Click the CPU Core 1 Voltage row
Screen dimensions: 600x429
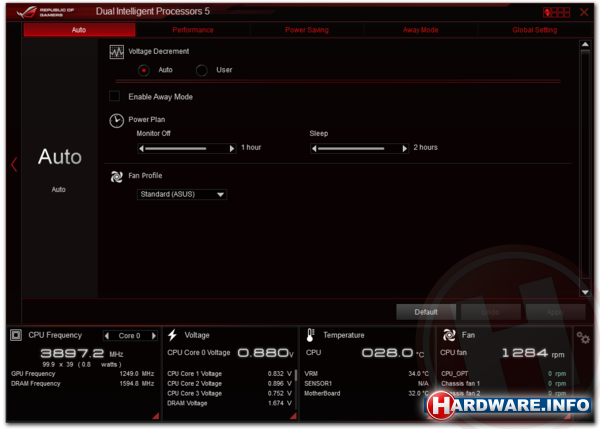(x=229, y=374)
